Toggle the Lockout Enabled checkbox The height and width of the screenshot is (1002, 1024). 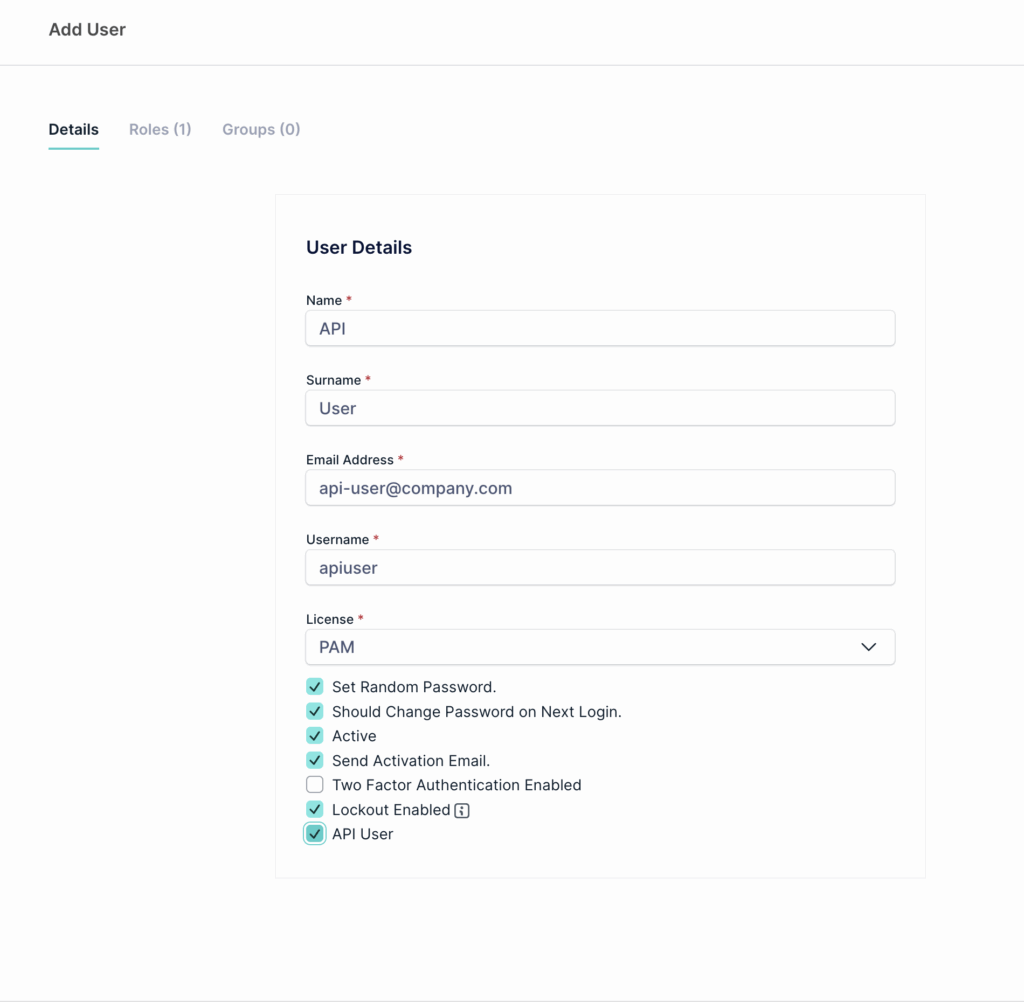click(315, 809)
